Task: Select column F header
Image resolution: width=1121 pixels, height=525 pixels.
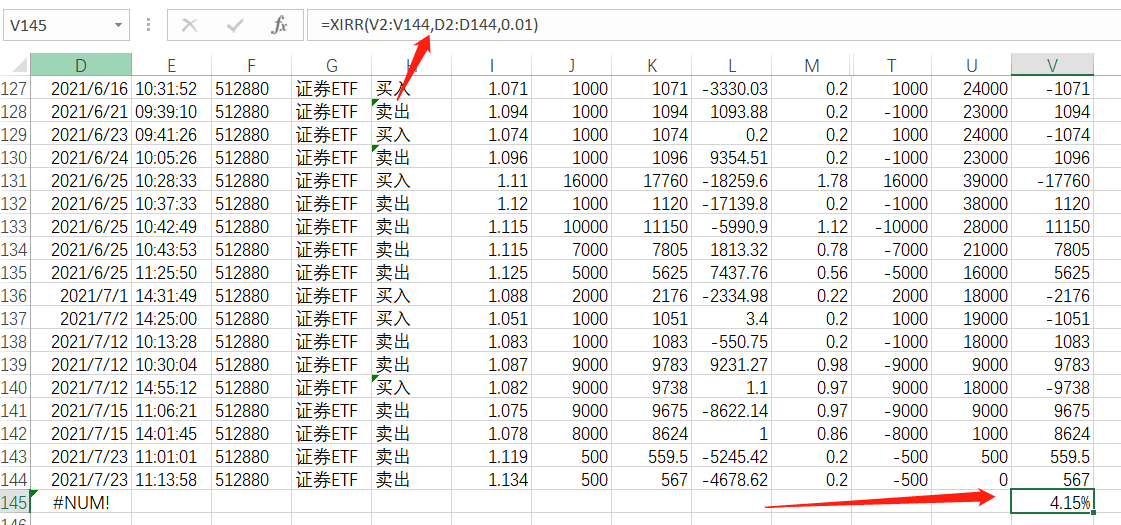Action: pyautogui.click(x=252, y=65)
